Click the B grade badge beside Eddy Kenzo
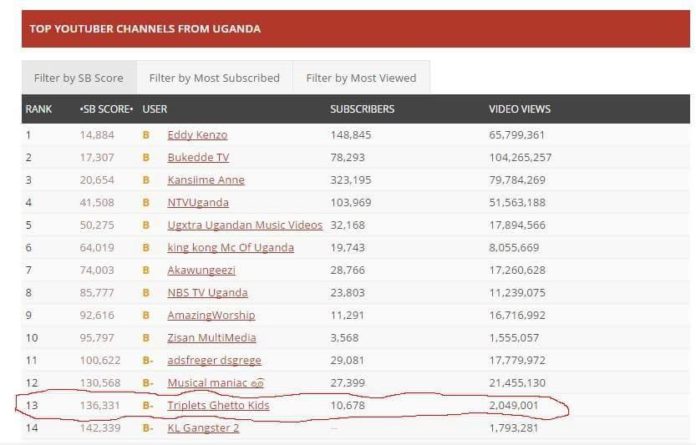The height and width of the screenshot is (445, 696). point(146,135)
